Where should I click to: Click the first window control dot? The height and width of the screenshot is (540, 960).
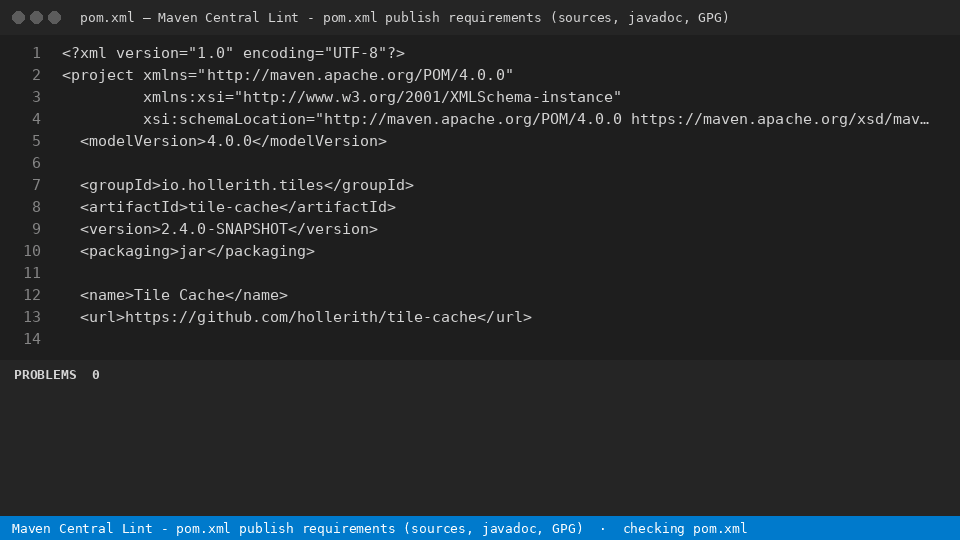[x=18, y=18]
